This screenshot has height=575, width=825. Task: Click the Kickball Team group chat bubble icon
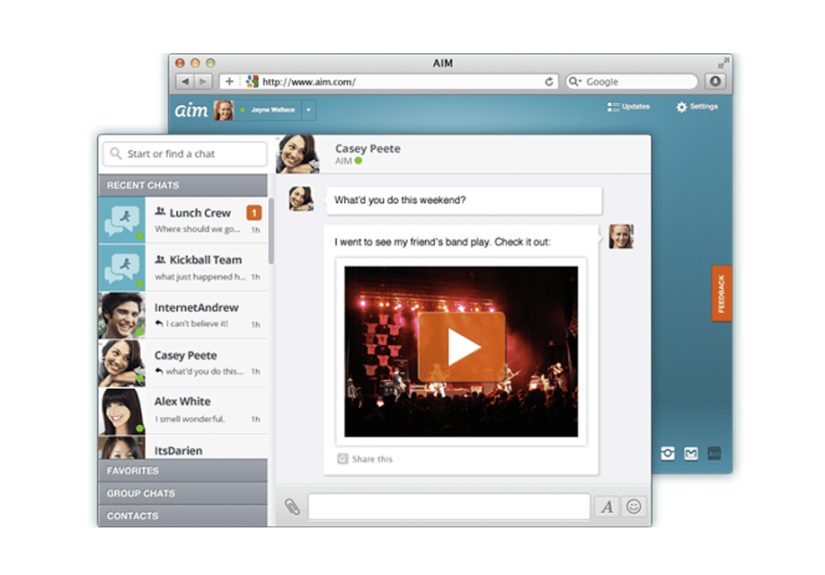coord(122,267)
